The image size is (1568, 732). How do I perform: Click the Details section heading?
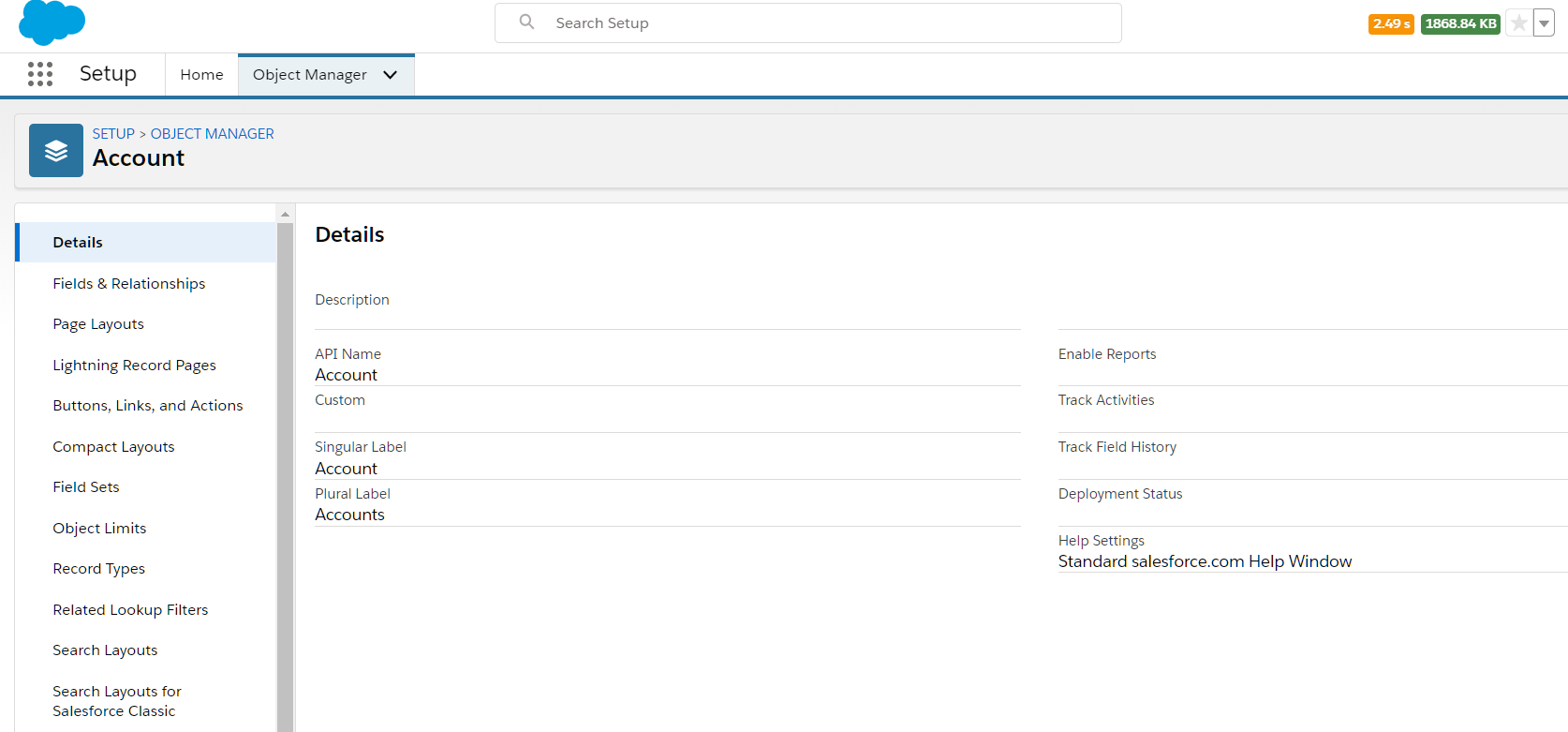pos(349,234)
